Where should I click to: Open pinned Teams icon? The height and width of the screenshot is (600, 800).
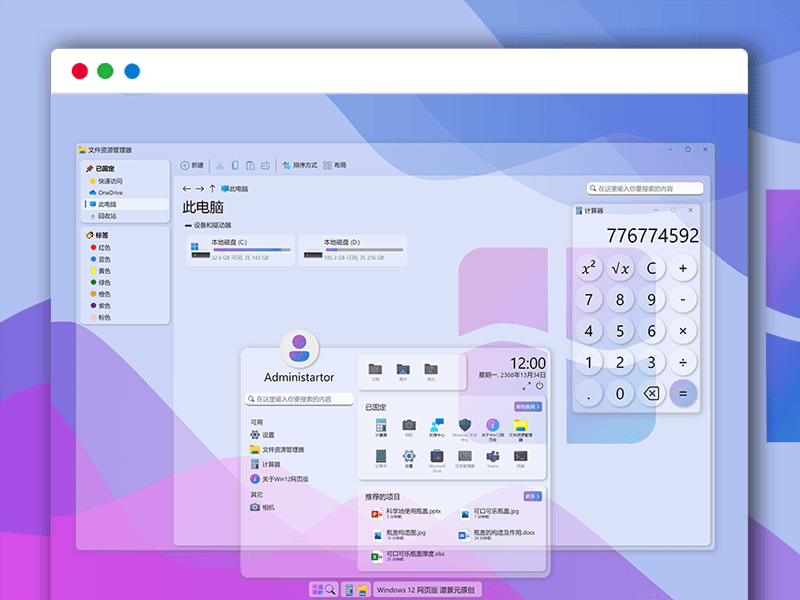(492, 458)
